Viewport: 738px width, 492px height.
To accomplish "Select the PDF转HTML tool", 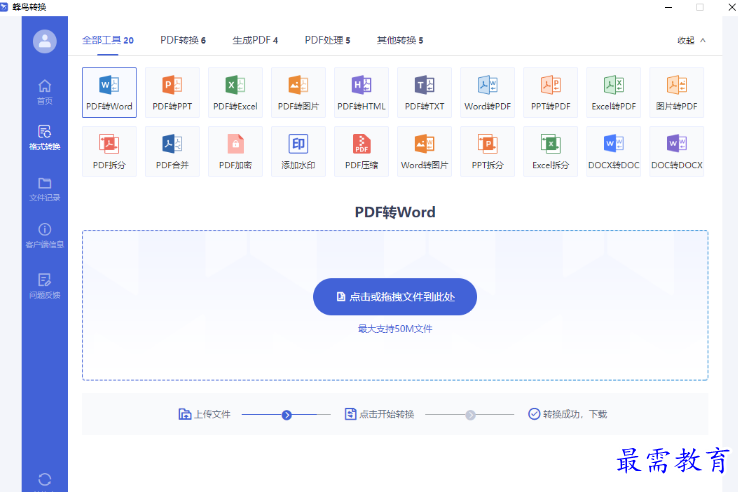I will 361,92.
